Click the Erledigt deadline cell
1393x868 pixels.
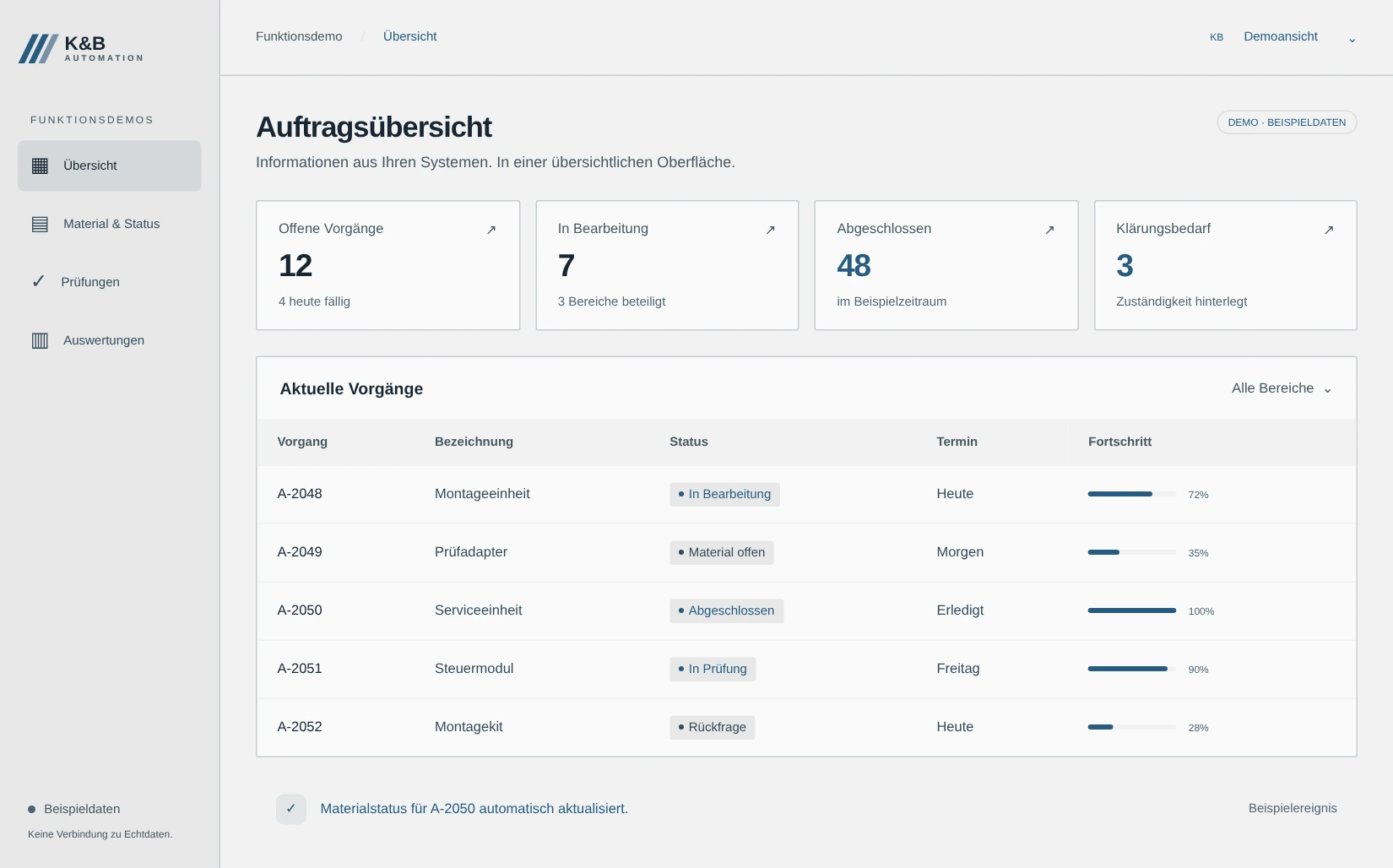(960, 610)
